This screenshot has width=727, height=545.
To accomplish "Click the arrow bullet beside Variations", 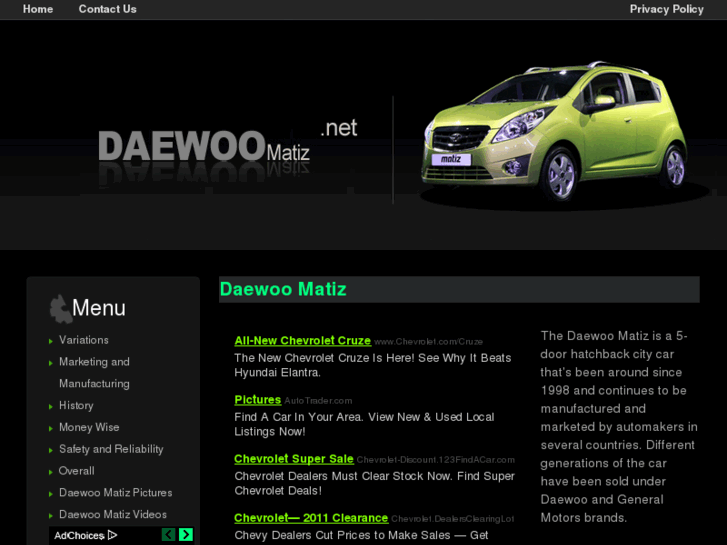I will pos(51,341).
